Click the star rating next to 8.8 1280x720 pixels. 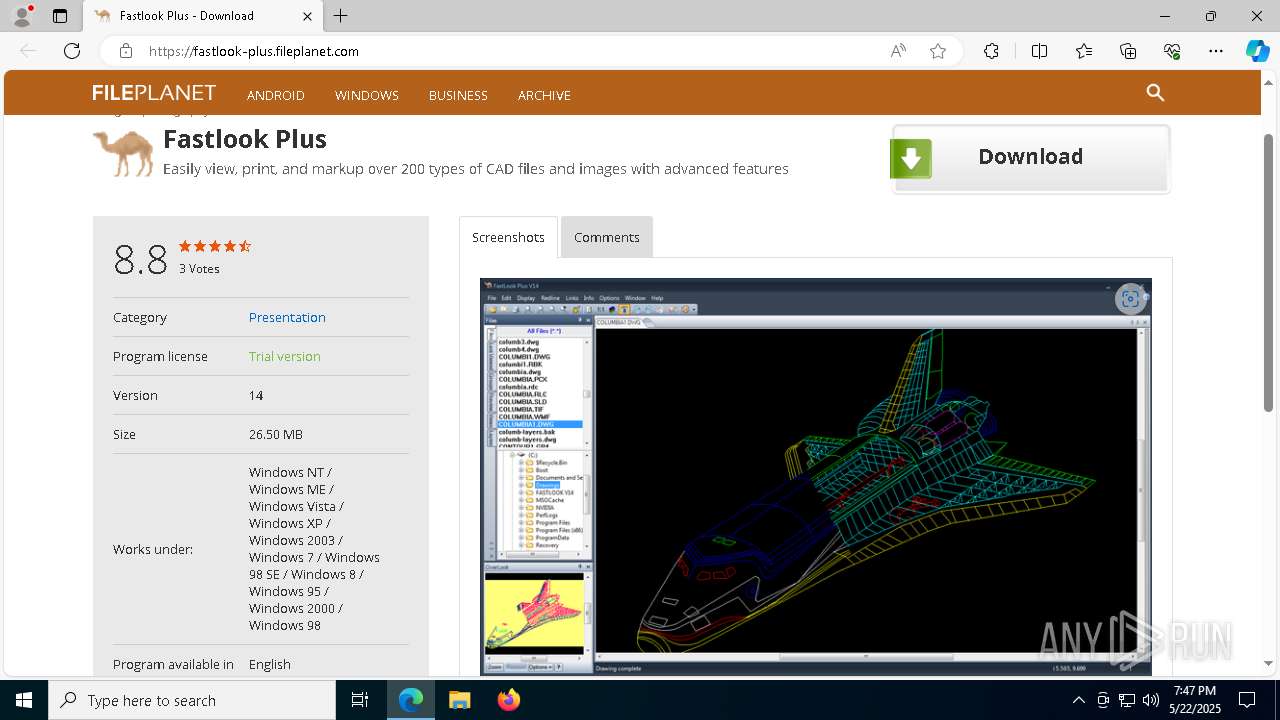coord(215,246)
